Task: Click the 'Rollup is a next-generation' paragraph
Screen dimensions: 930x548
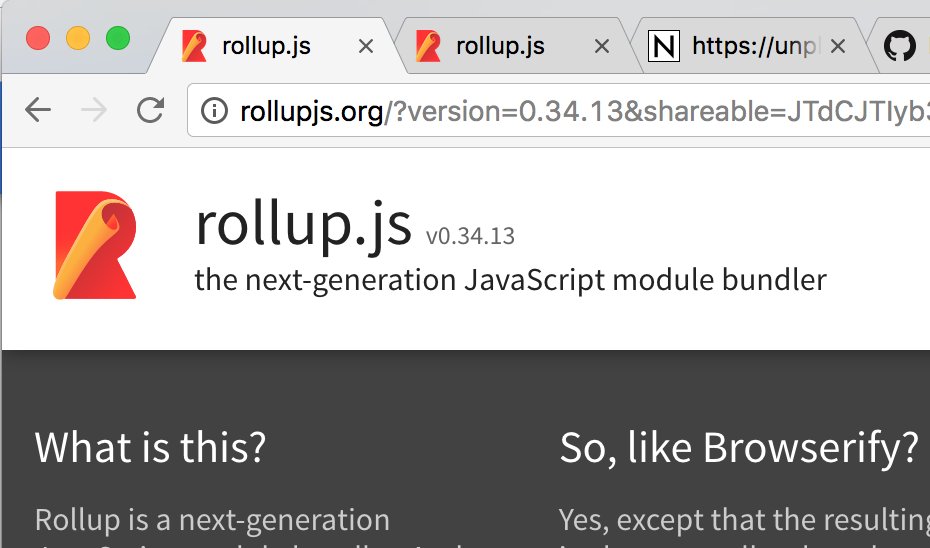Action: [x=212, y=520]
